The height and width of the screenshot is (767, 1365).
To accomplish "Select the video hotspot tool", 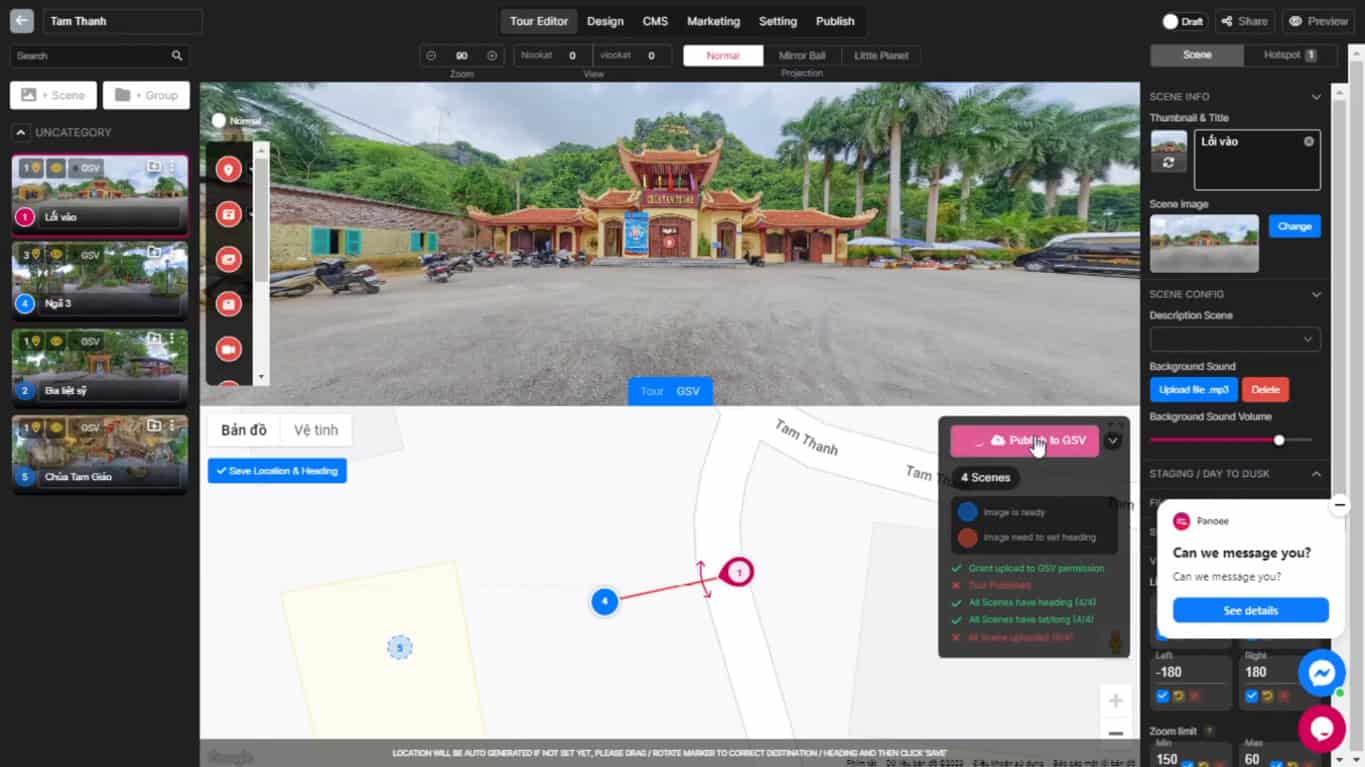I will (228, 348).
